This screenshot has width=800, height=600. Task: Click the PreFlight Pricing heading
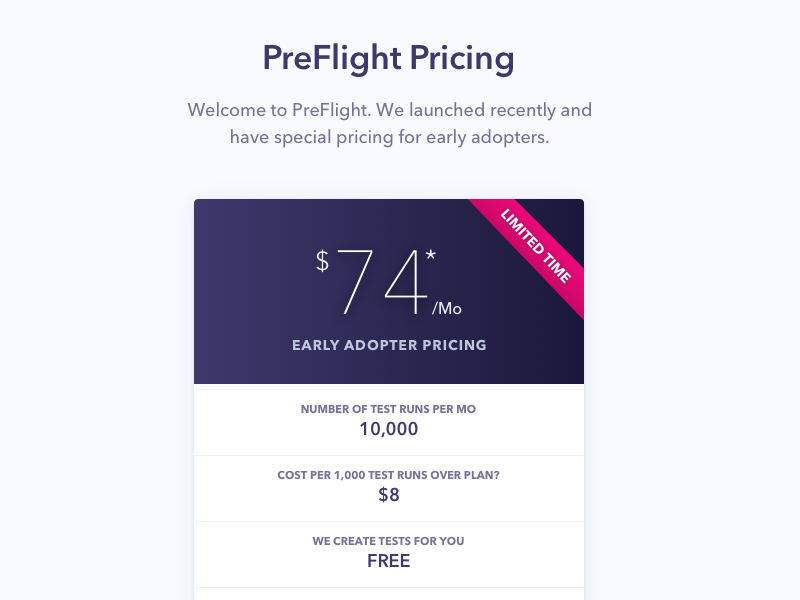coord(388,58)
